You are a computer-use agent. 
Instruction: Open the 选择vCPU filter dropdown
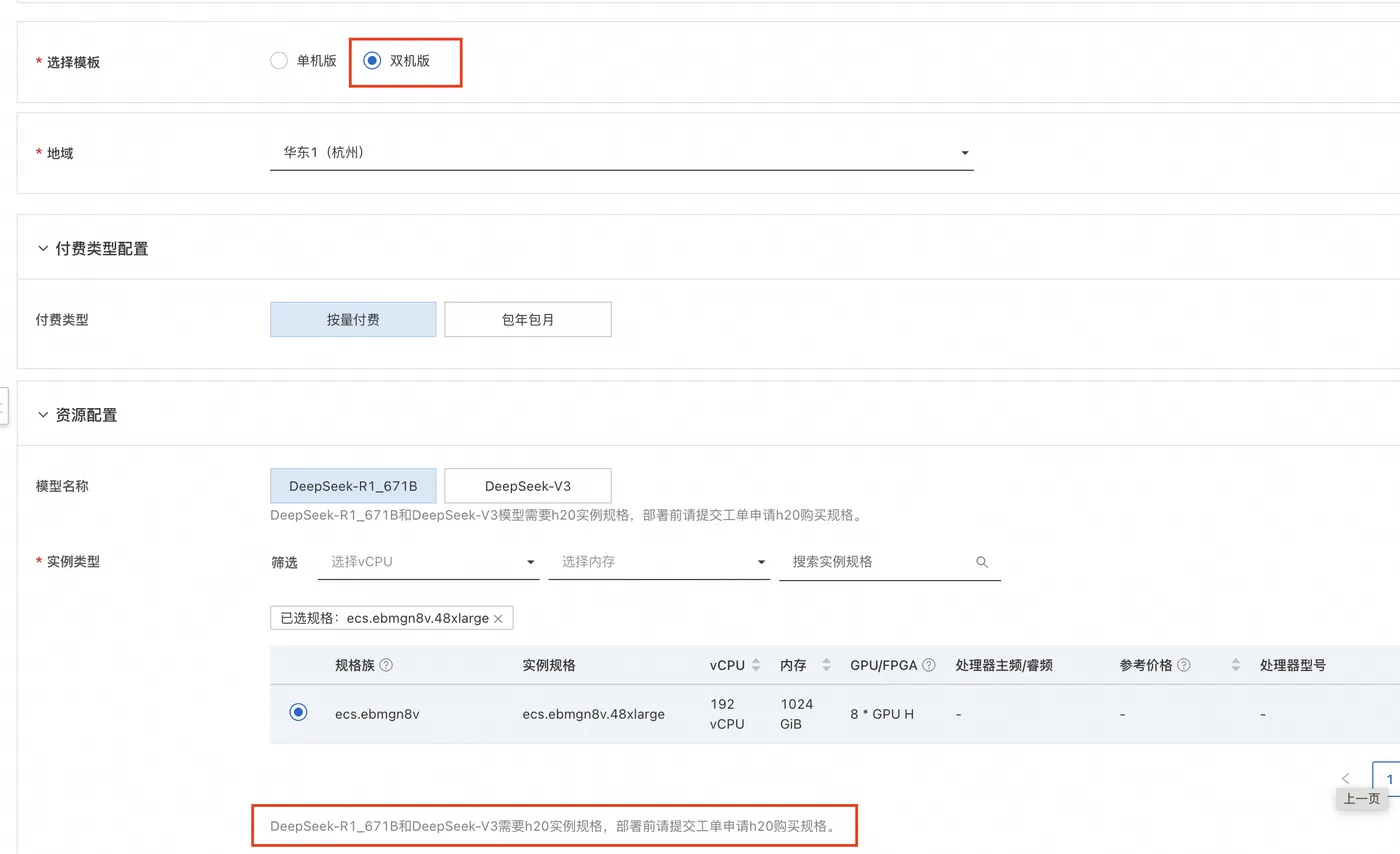[429, 562]
